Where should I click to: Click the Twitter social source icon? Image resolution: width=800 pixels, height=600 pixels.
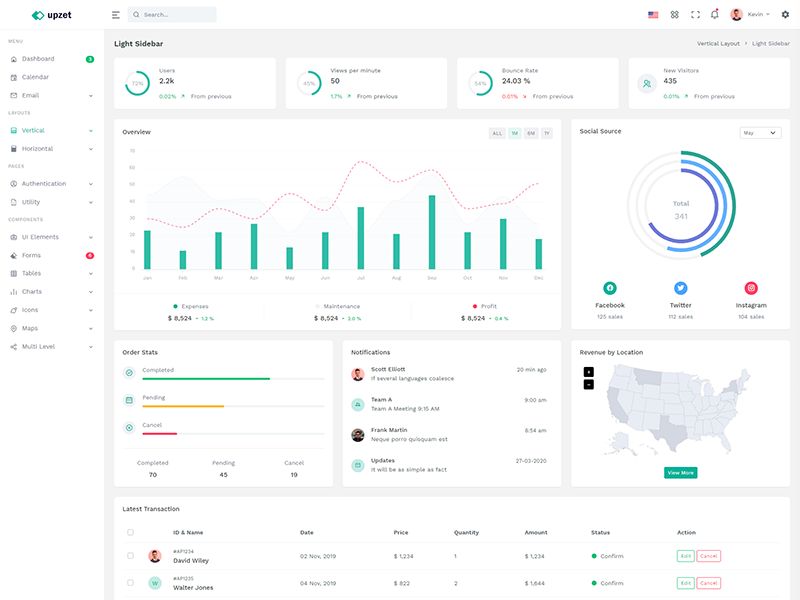680,288
